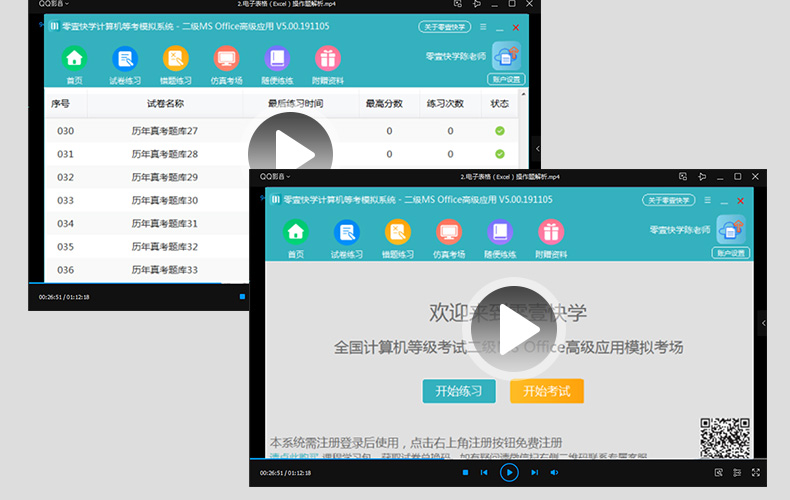The image size is (790, 500).
Task: Open QQ影音 dropdown menu in back player
Action: 53,4
